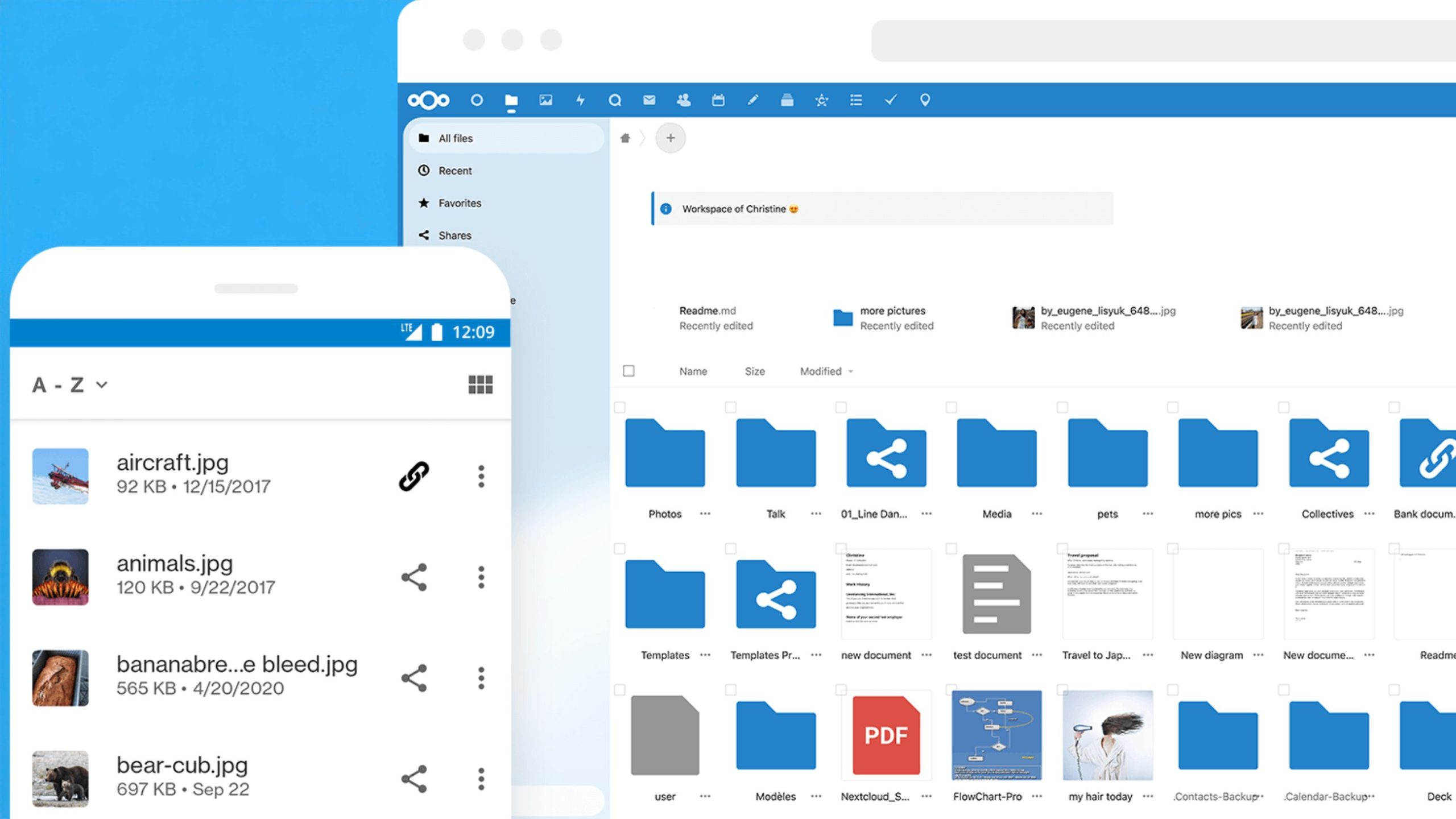Open the Maps location pin icon
This screenshot has height=819, width=1456.
(925, 100)
